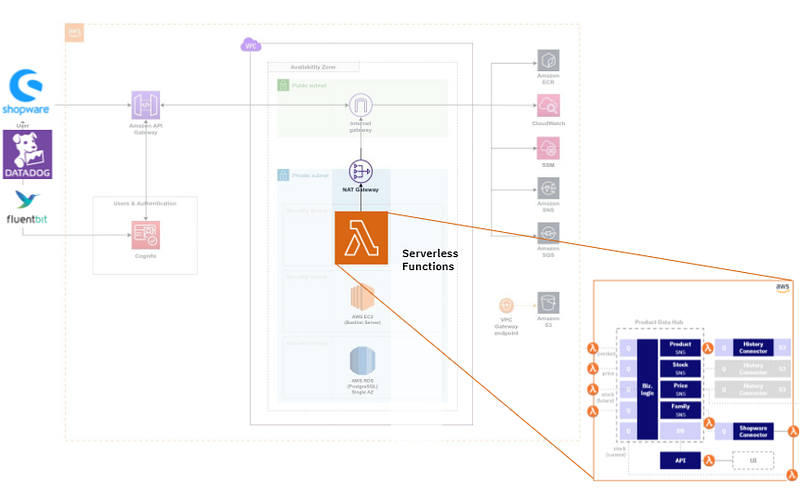Screen dimensions: 800x492
Task: Select the NAT Gateway icon
Action: tap(361, 171)
